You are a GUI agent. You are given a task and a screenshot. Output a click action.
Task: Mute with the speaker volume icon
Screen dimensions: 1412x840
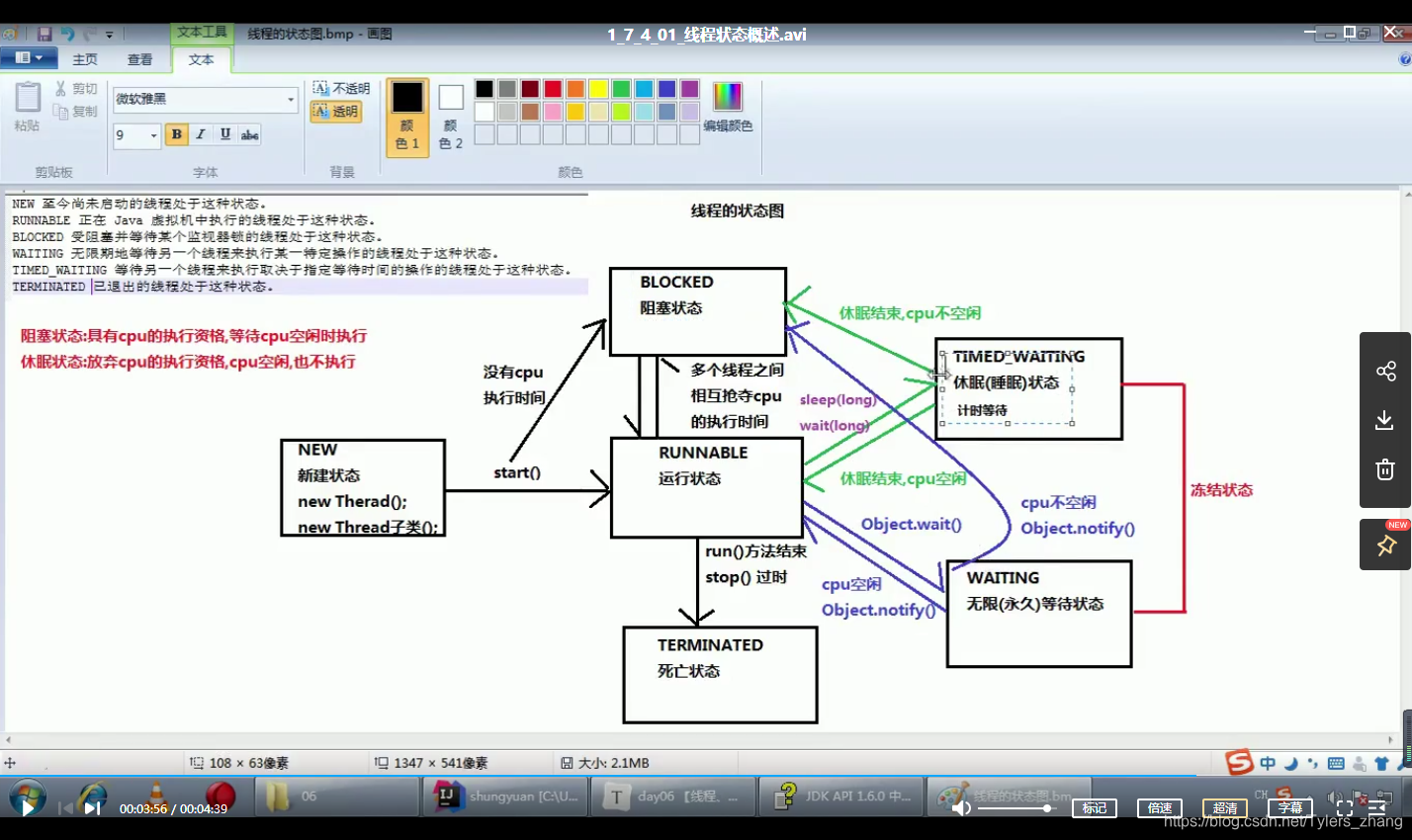pyautogui.click(x=960, y=808)
